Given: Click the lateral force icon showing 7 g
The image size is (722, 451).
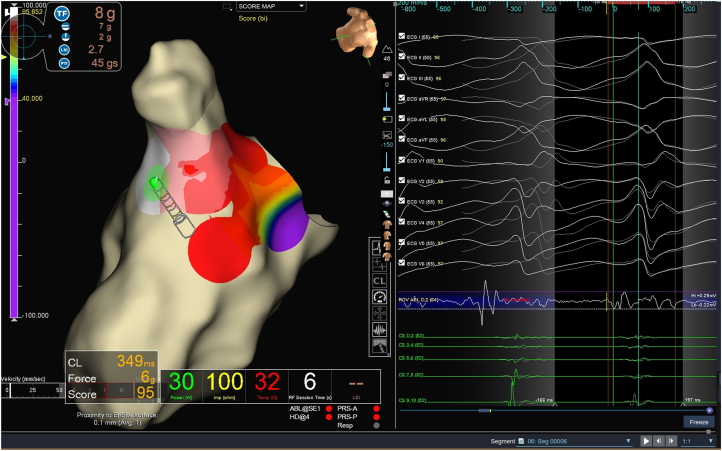Looking at the screenshot, I should (64, 27).
